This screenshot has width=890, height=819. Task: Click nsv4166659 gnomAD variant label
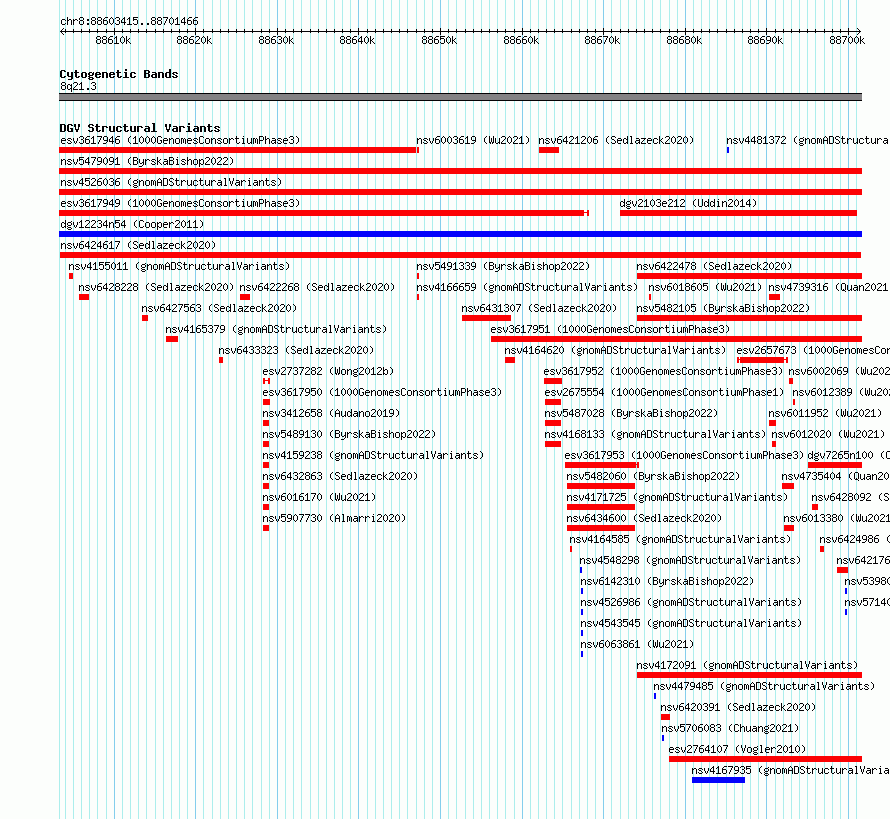(x=527, y=287)
